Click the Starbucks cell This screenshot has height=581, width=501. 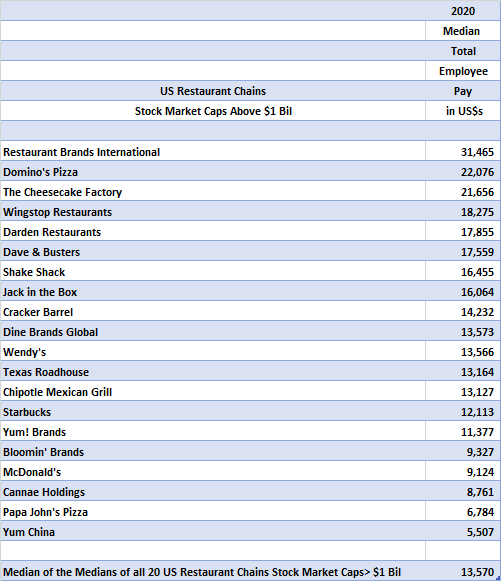[x=213, y=412]
